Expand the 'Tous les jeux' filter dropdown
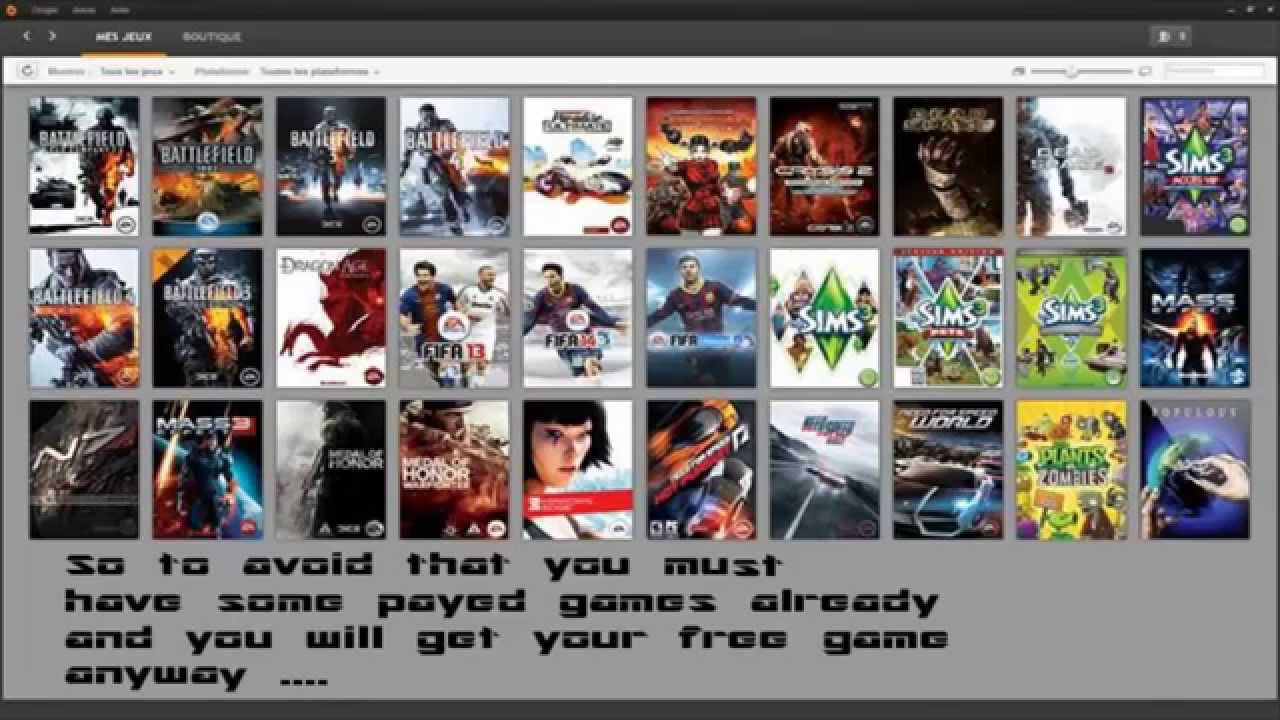The height and width of the screenshot is (720, 1280). point(138,72)
